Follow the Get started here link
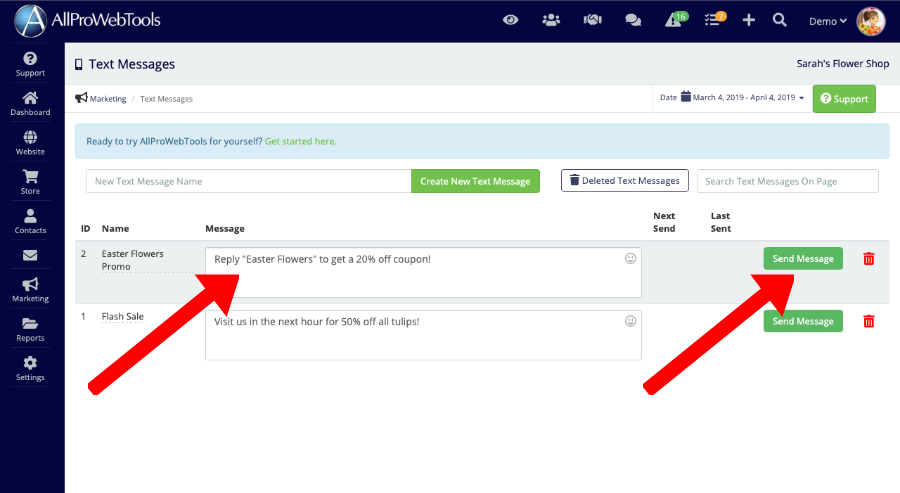 (x=300, y=141)
